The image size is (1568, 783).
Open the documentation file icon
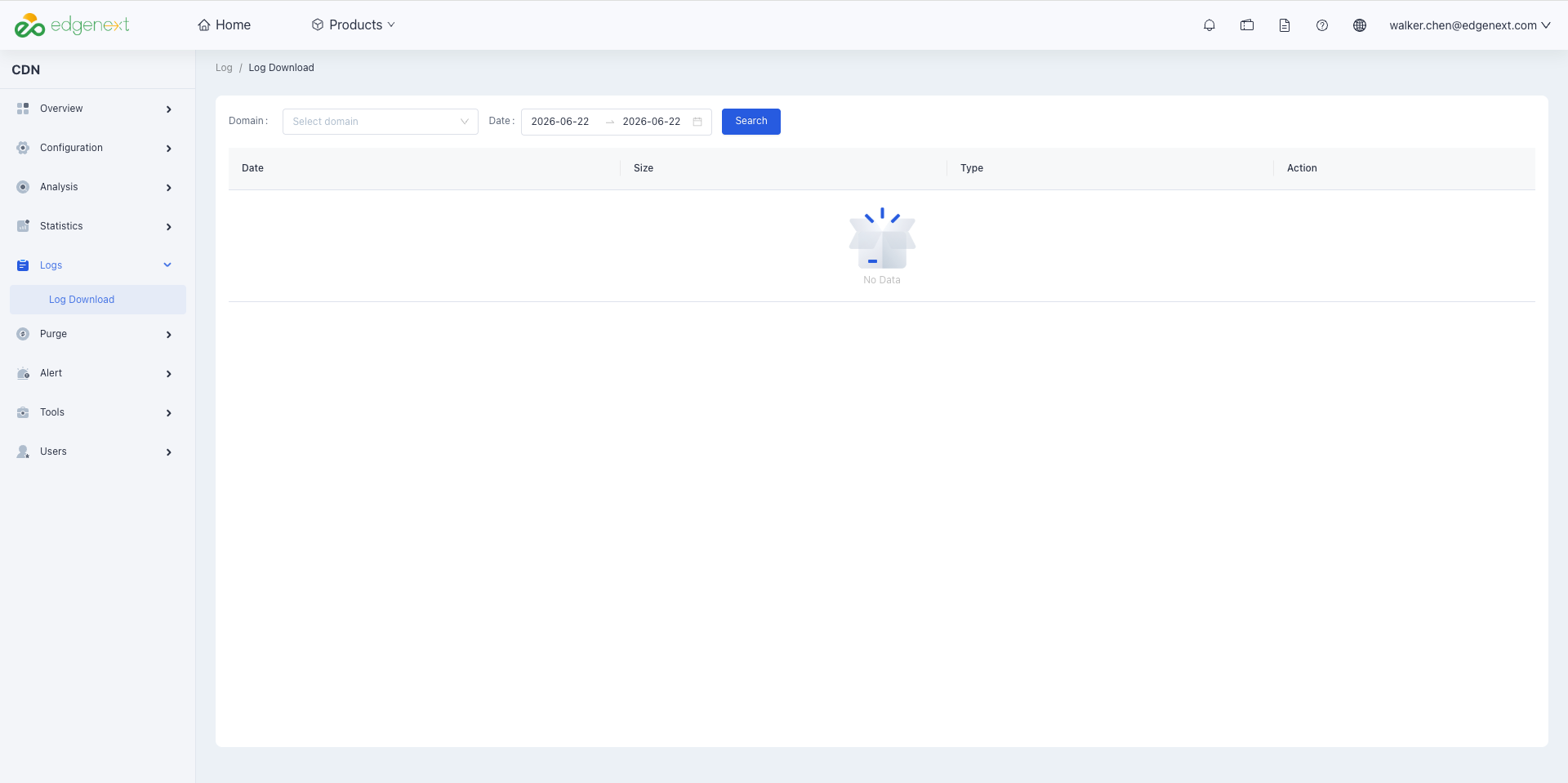[1285, 25]
